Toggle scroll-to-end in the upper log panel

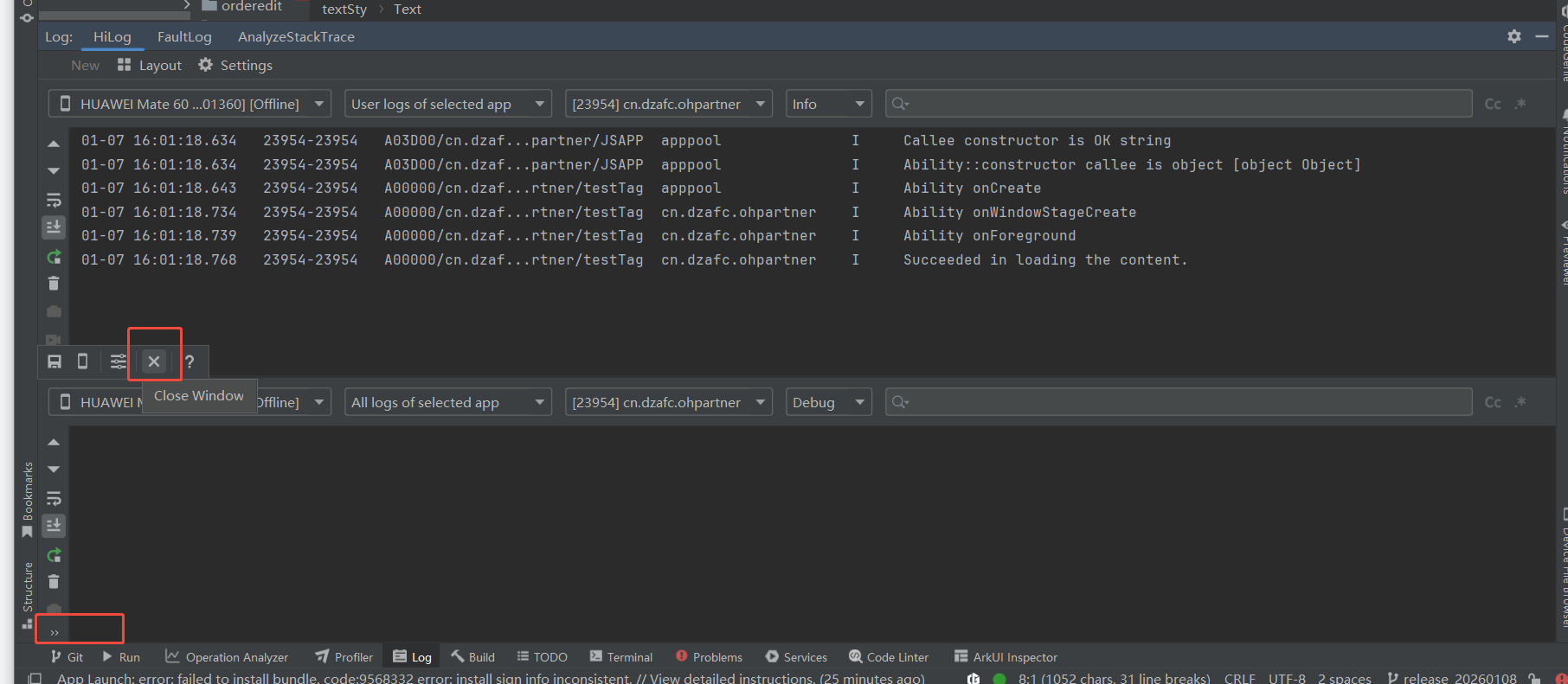(x=54, y=227)
